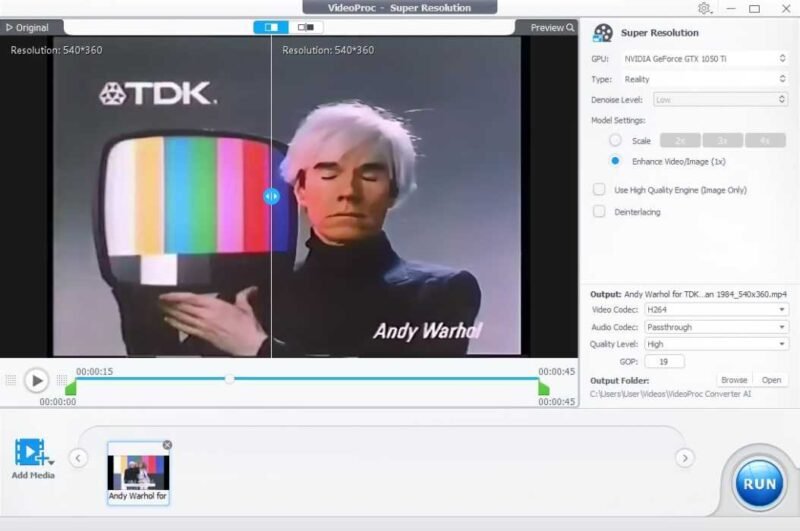Click the GOP value field
800x531 pixels.
tap(664, 362)
